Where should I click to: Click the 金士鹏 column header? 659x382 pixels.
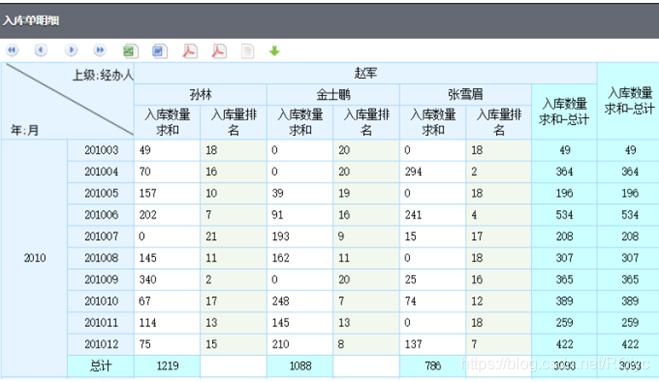(x=333, y=95)
